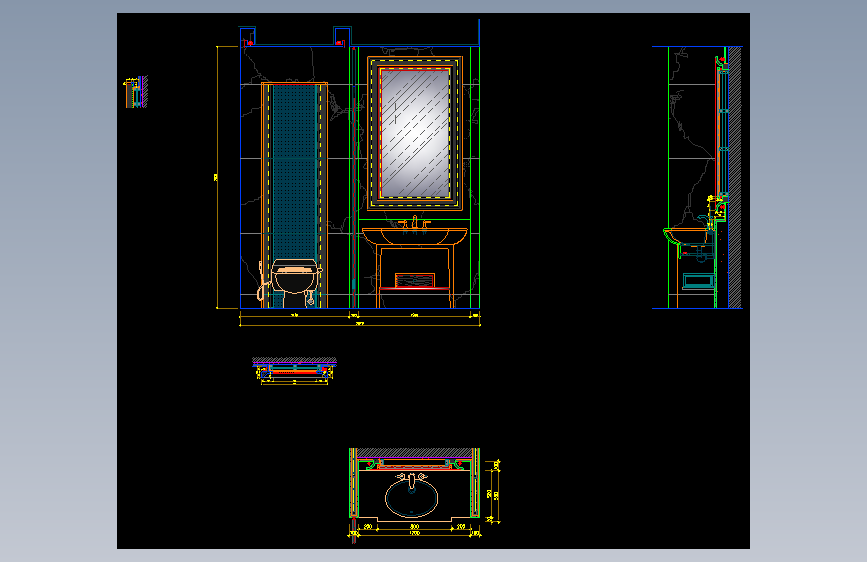Select the overall width dimension below the elevation
867x562 pixels.
click(x=360, y=324)
